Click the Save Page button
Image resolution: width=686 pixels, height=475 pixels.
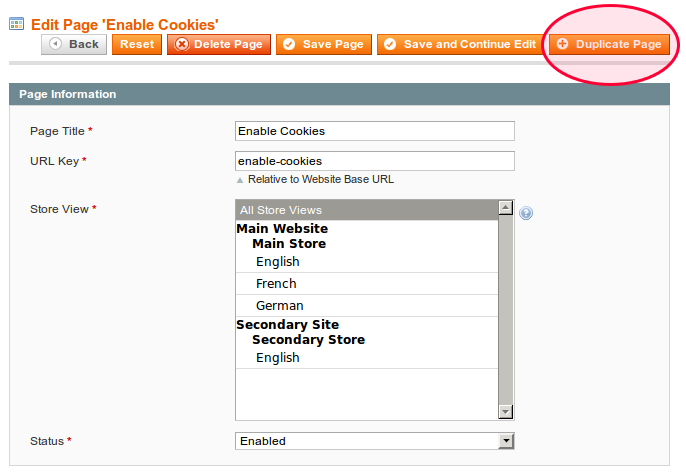pos(324,44)
